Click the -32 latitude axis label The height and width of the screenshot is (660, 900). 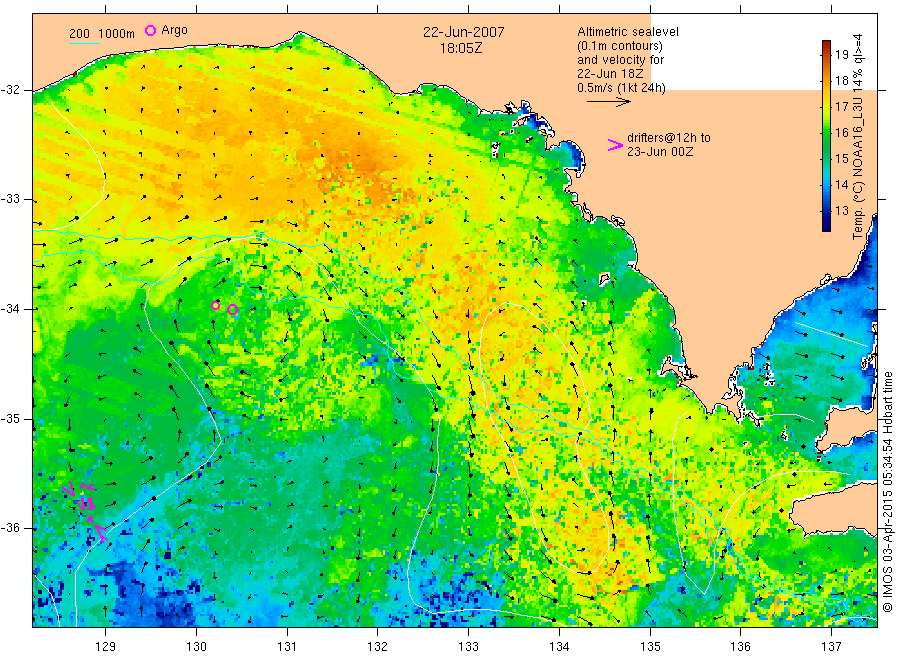[10, 90]
